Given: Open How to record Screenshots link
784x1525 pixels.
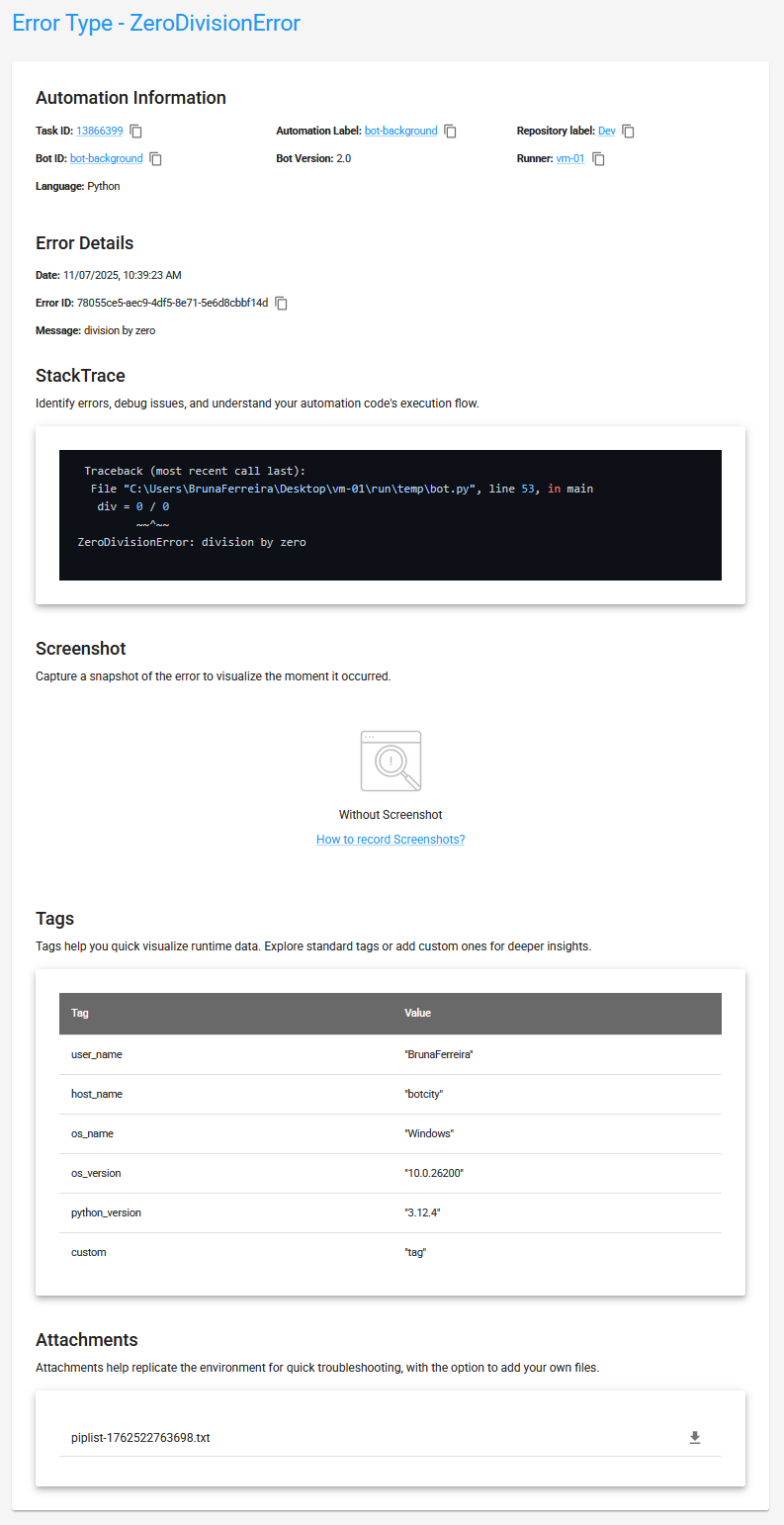Looking at the screenshot, I should click(x=391, y=840).
